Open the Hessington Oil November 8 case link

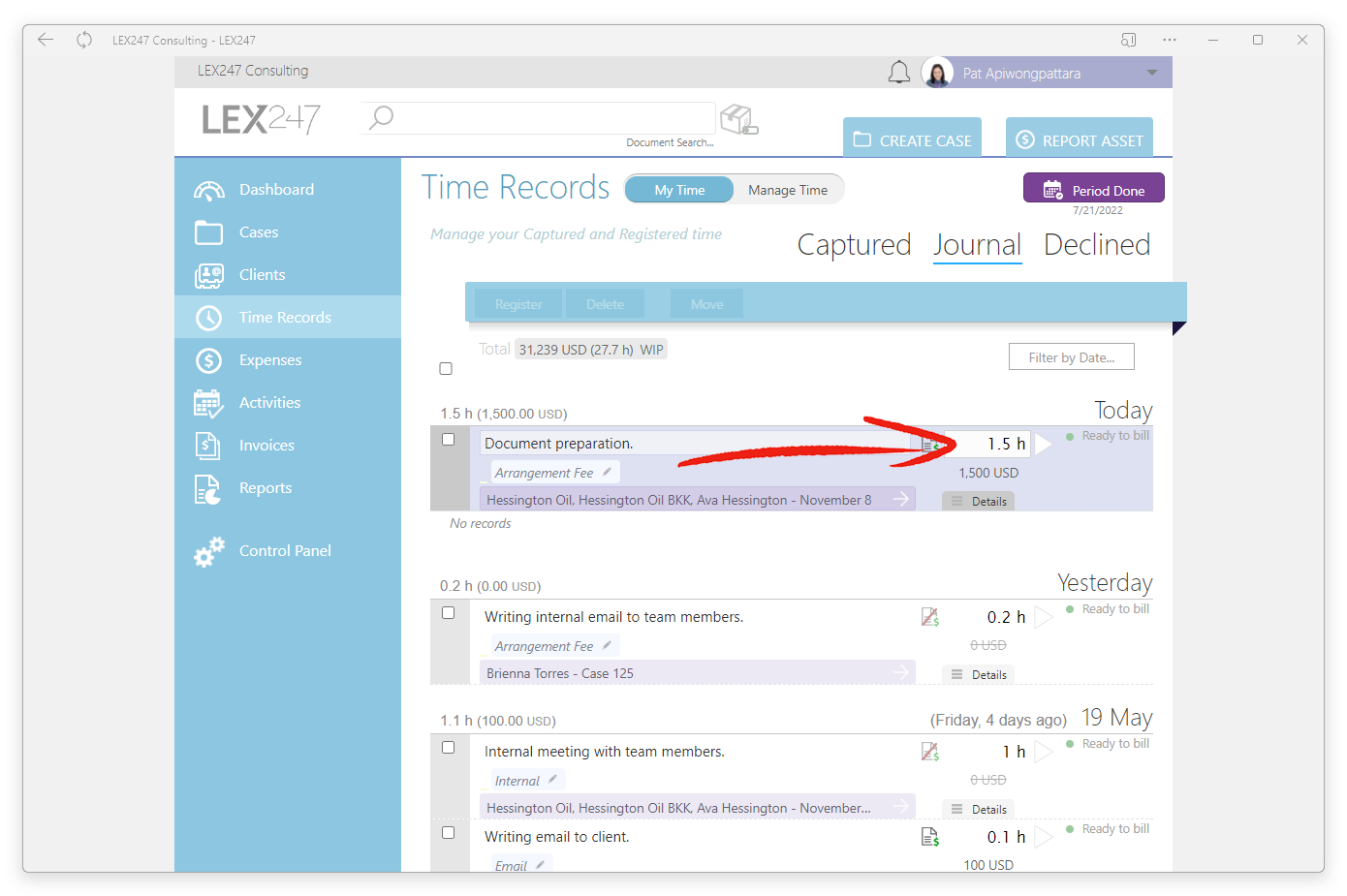[698, 500]
